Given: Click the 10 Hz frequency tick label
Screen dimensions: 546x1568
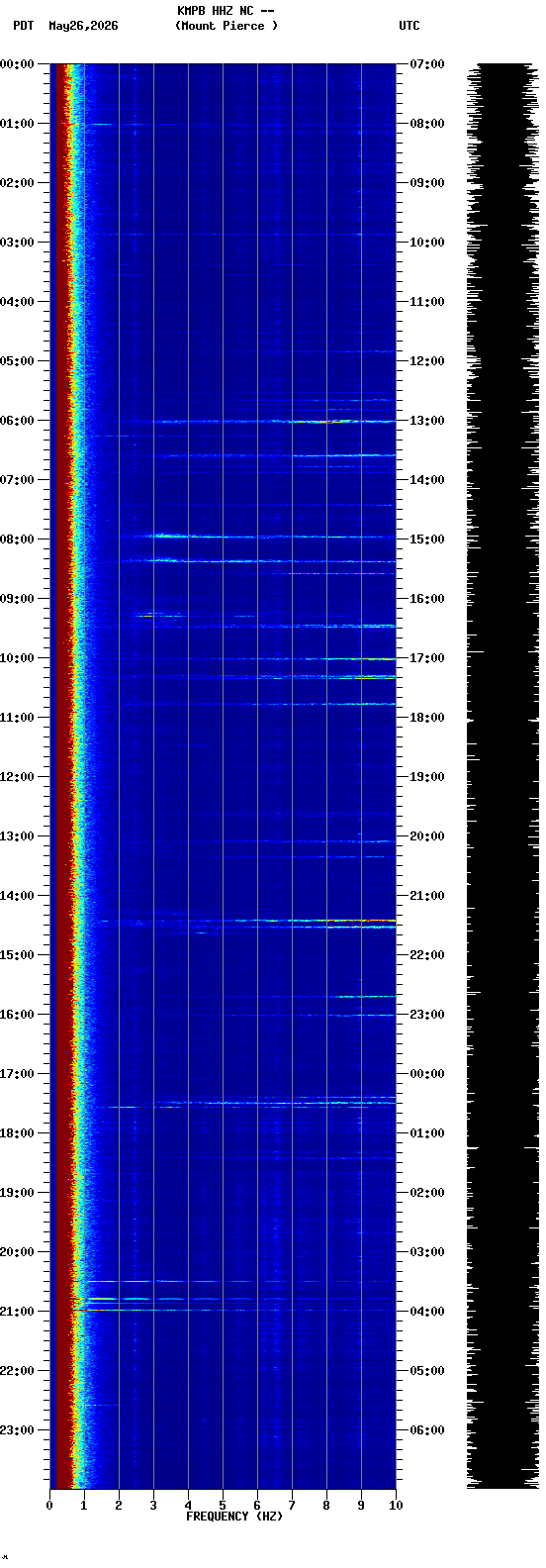Looking at the screenshot, I should (396, 1506).
